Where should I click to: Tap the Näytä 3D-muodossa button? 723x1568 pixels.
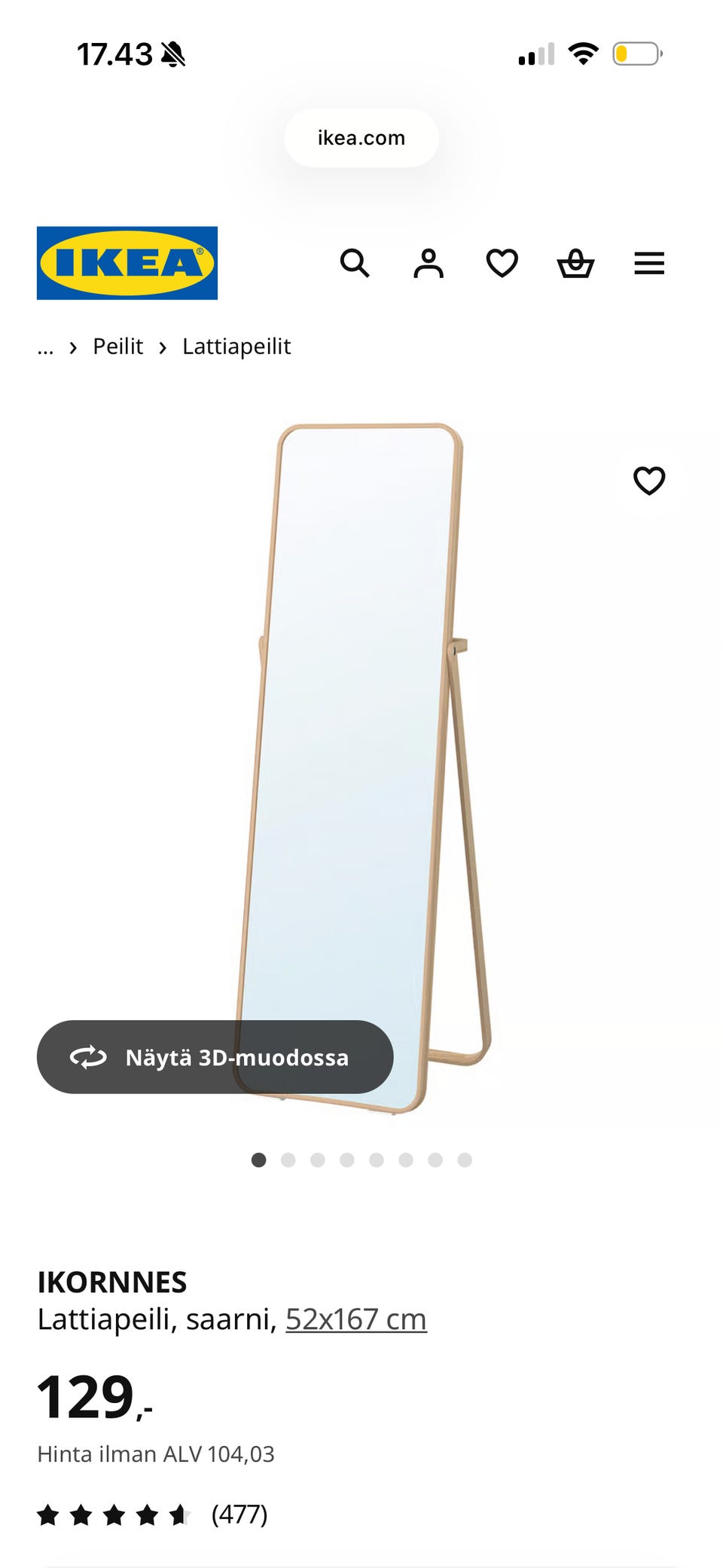click(x=215, y=1057)
